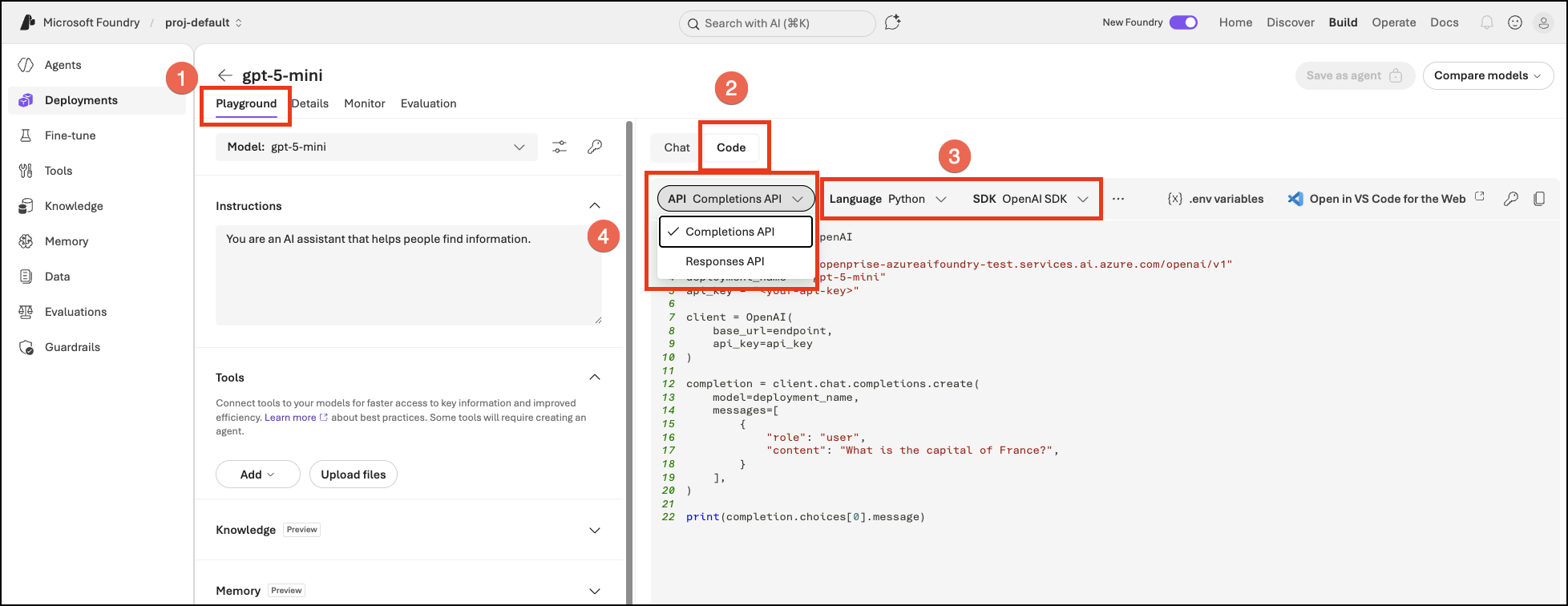
Task: Open the SDK OpenAI SDK dropdown
Action: [1031, 199]
